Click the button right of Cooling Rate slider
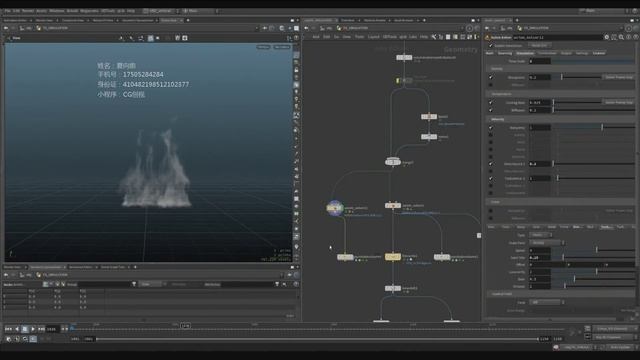The width and height of the screenshot is (640, 360). point(619,102)
